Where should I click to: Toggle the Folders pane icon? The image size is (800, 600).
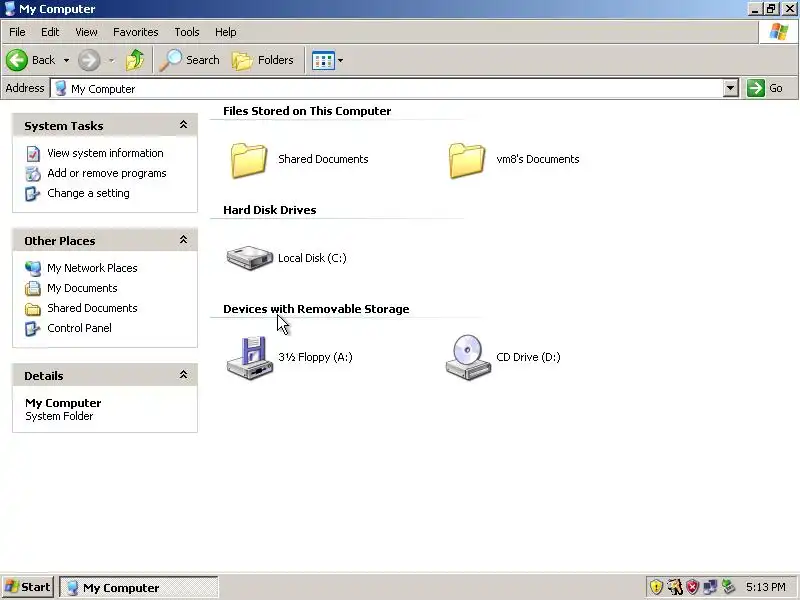[x=242, y=60]
